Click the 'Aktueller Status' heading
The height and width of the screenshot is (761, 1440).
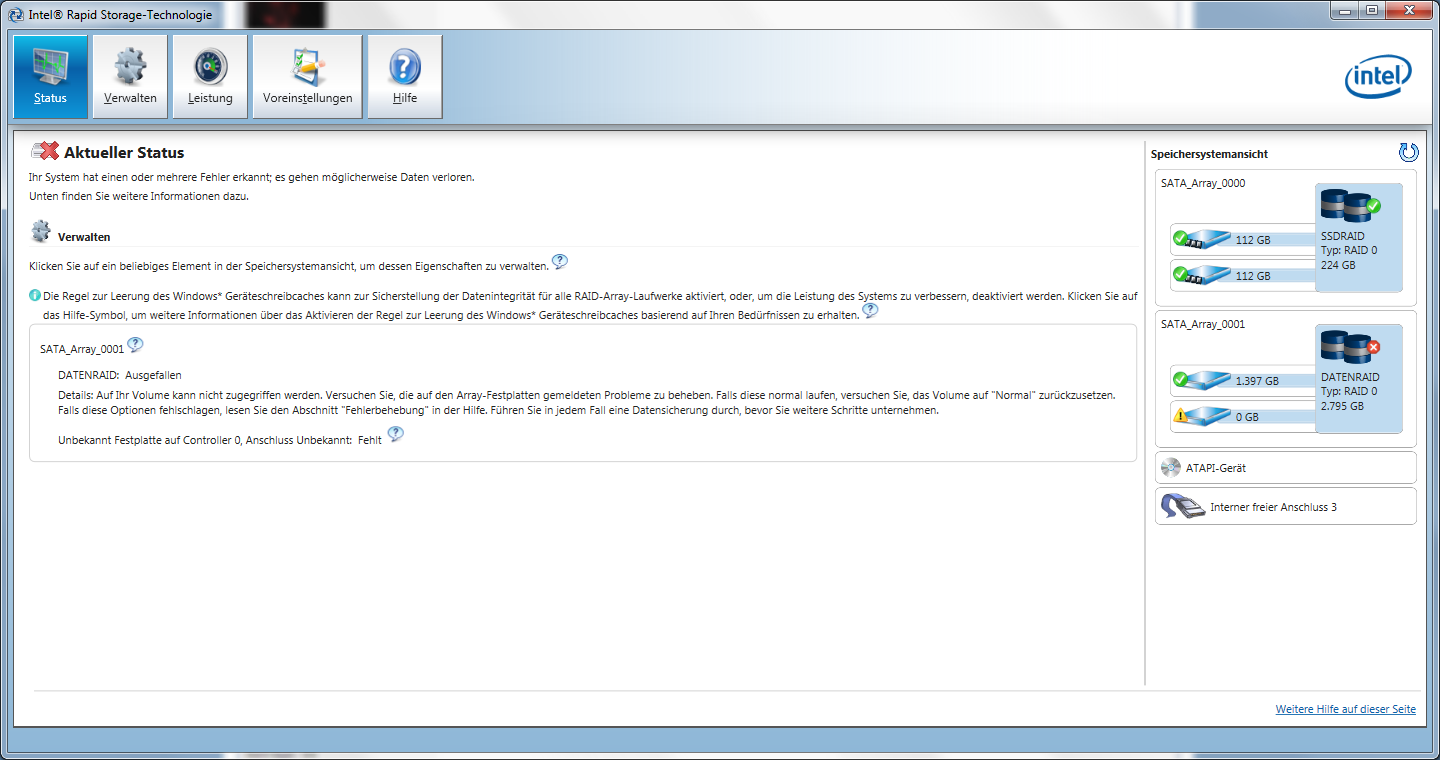point(124,153)
